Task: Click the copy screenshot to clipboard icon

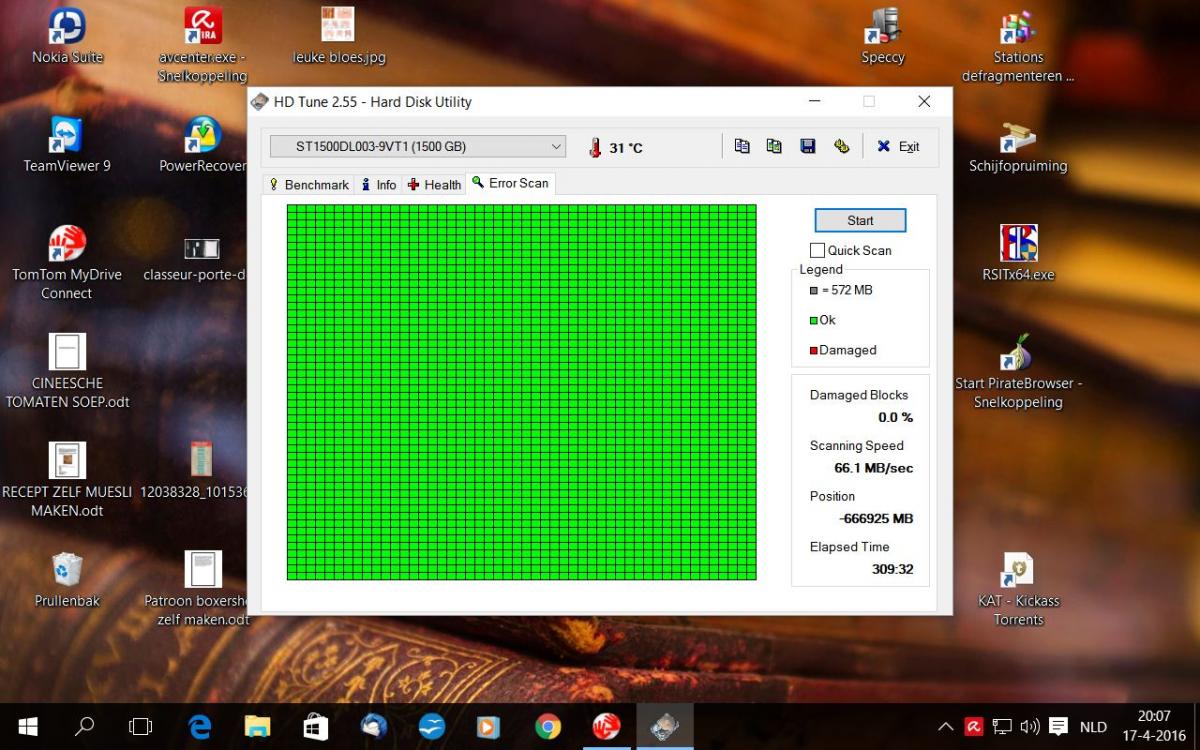Action: click(x=774, y=146)
